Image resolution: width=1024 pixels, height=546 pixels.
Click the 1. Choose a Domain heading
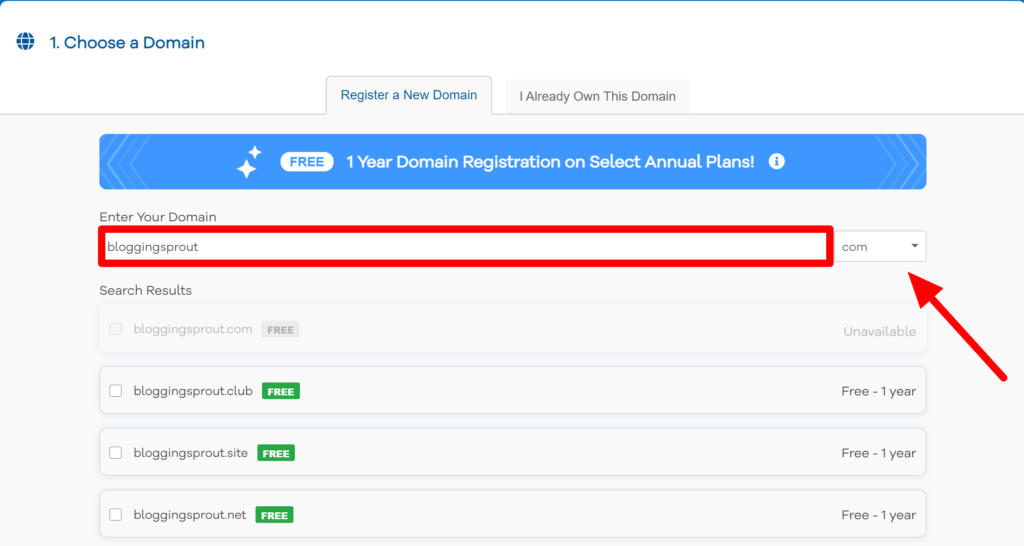point(127,42)
